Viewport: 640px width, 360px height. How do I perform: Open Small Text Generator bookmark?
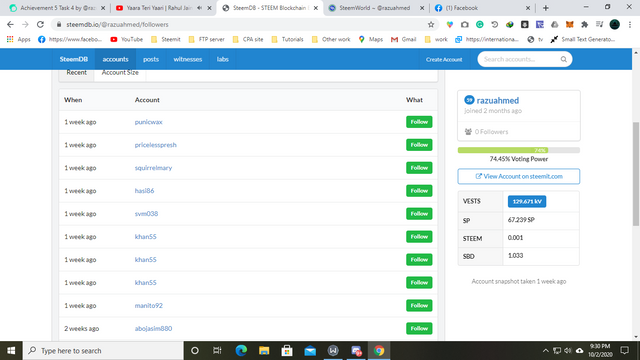[582, 39]
